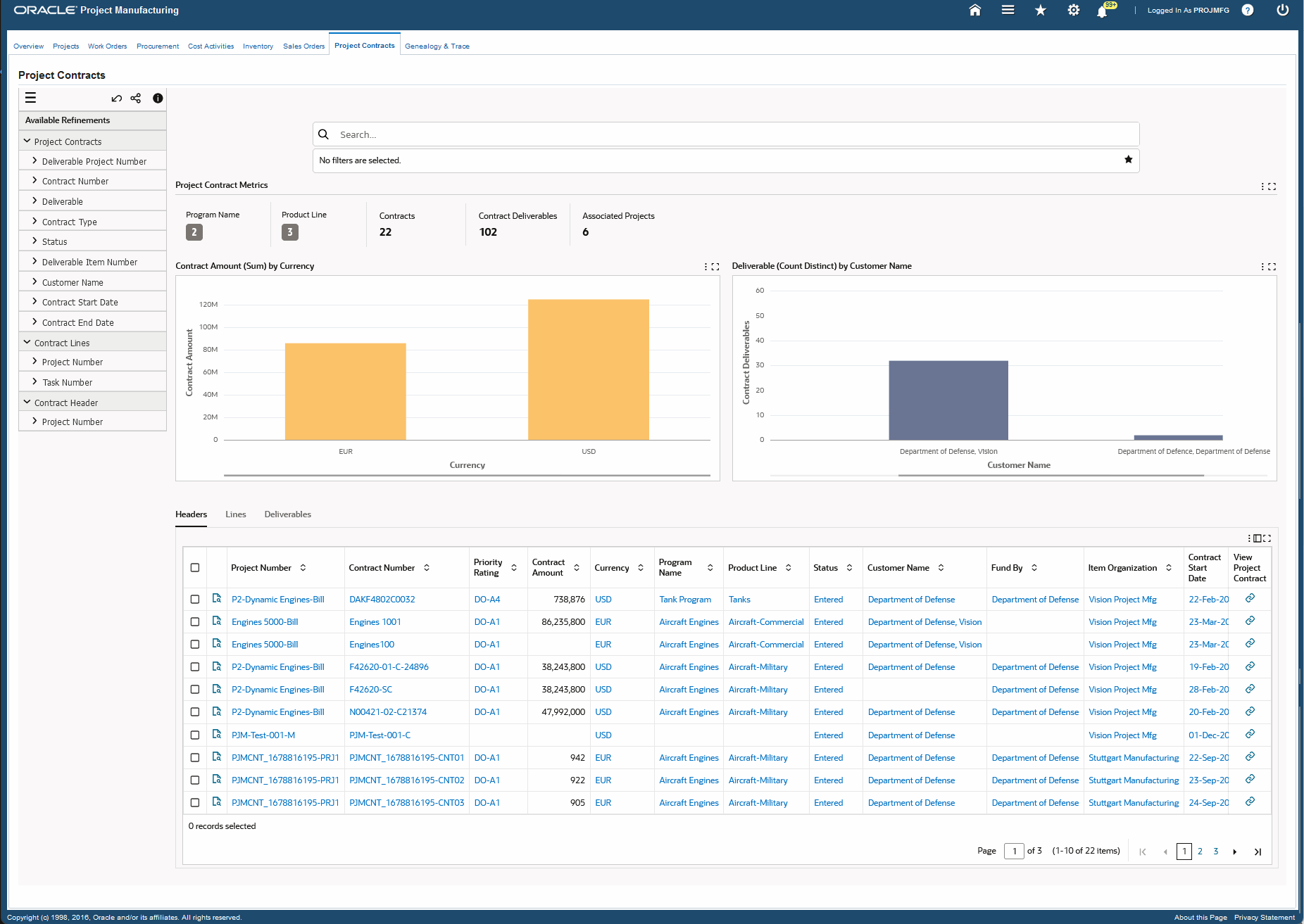Expand Contract Start Date refinement
Viewport: 1304px width, 924px height.
[35, 301]
